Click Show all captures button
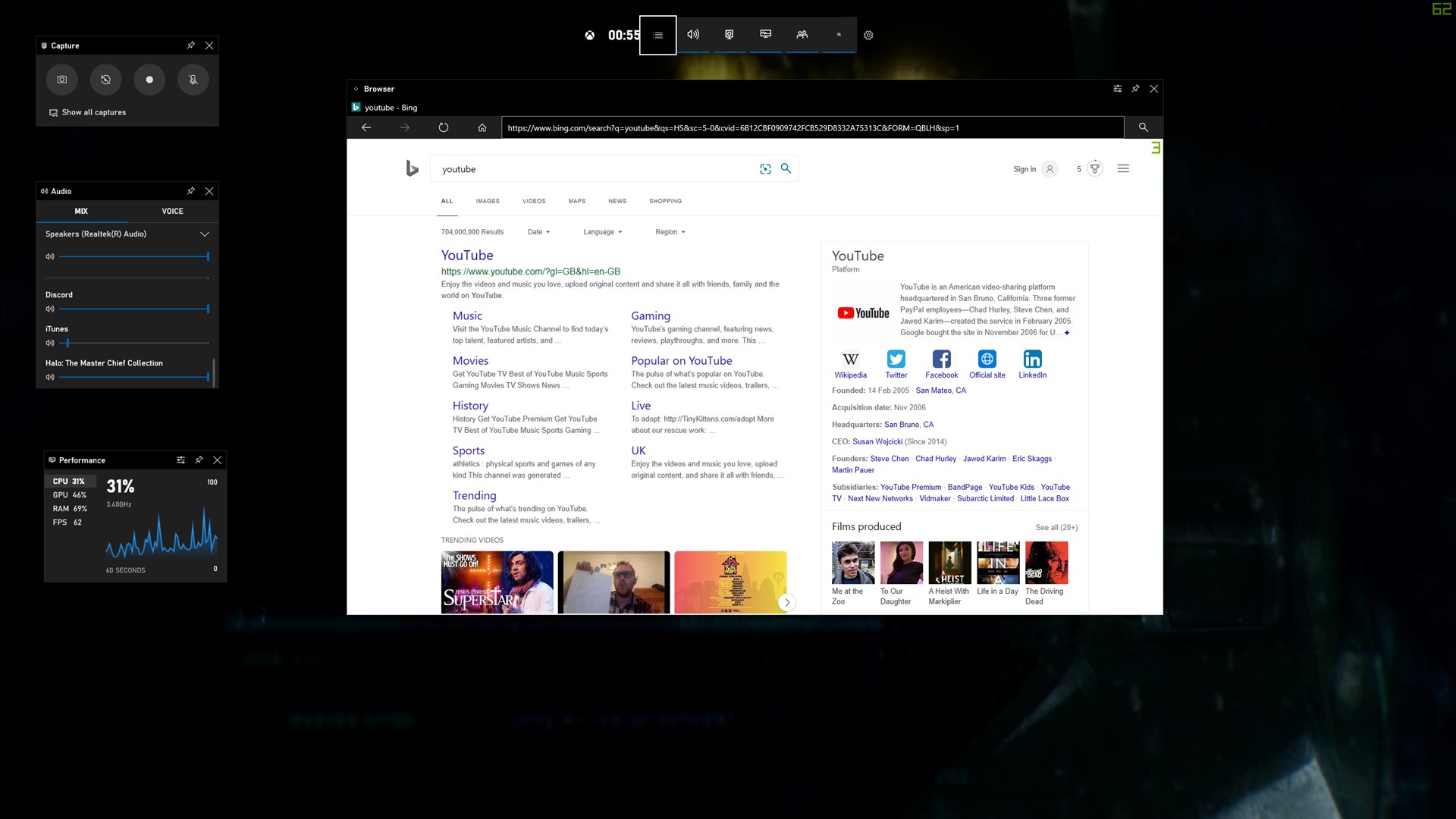Image resolution: width=1456 pixels, height=819 pixels. (88, 112)
